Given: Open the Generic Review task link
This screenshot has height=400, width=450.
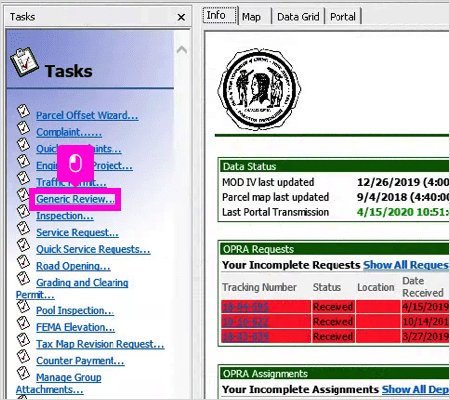Looking at the screenshot, I should coord(75,199).
